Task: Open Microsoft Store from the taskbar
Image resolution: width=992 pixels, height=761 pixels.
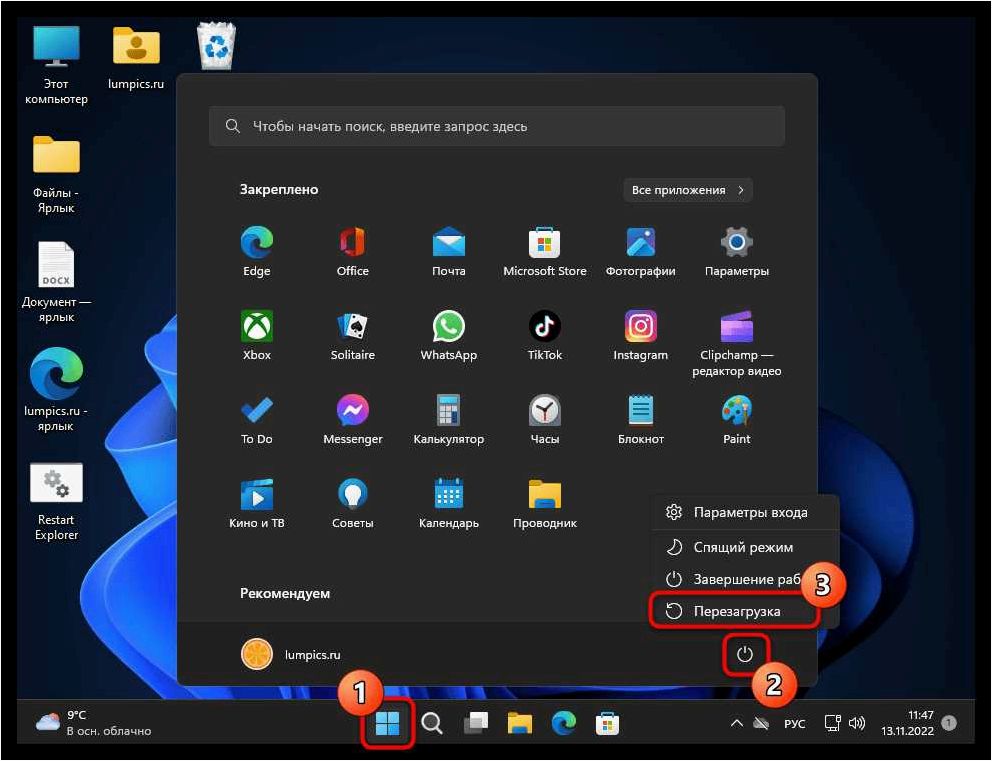Action: tap(607, 722)
